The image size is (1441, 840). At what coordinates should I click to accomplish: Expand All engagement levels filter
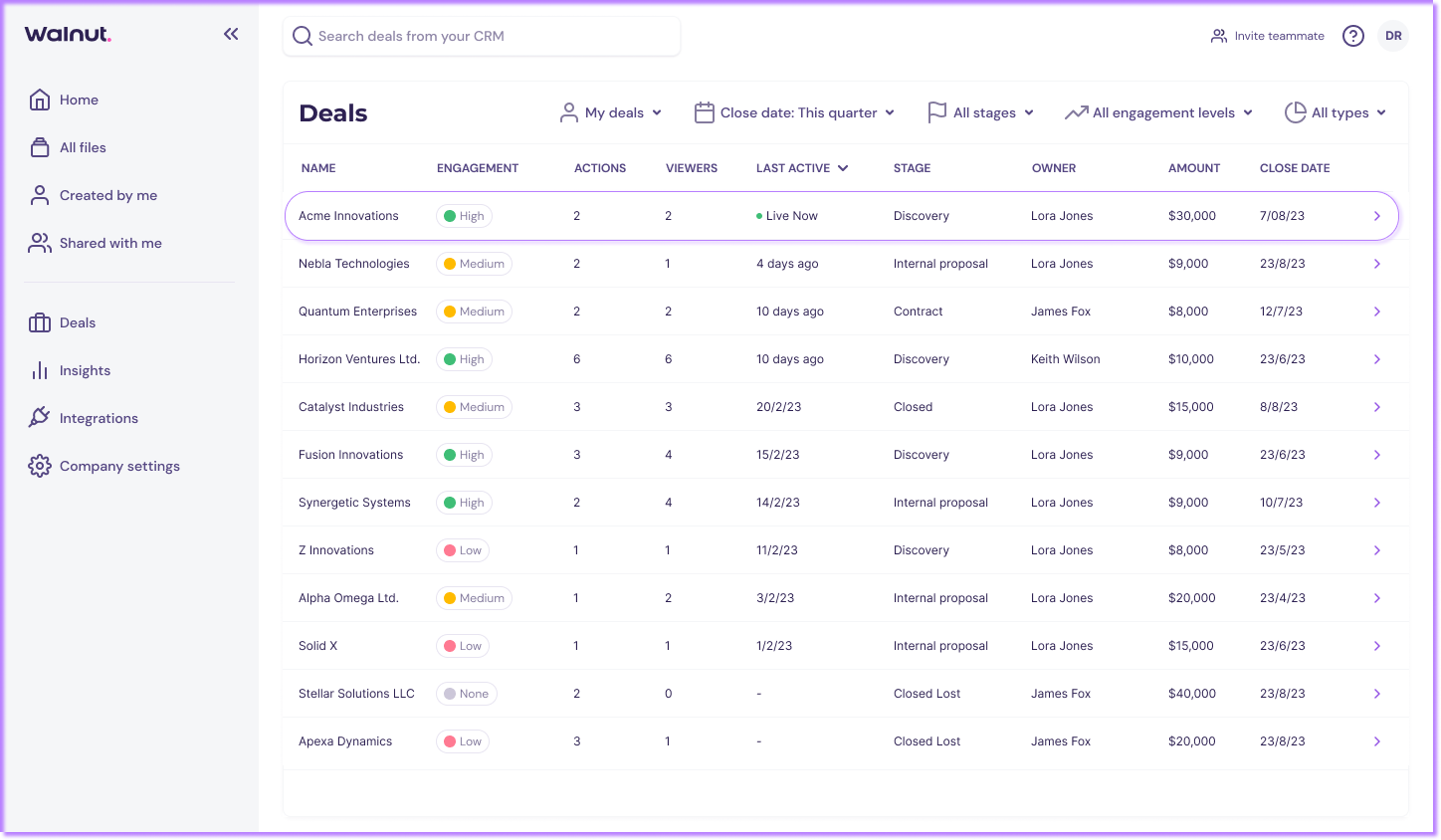[1158, 112]
